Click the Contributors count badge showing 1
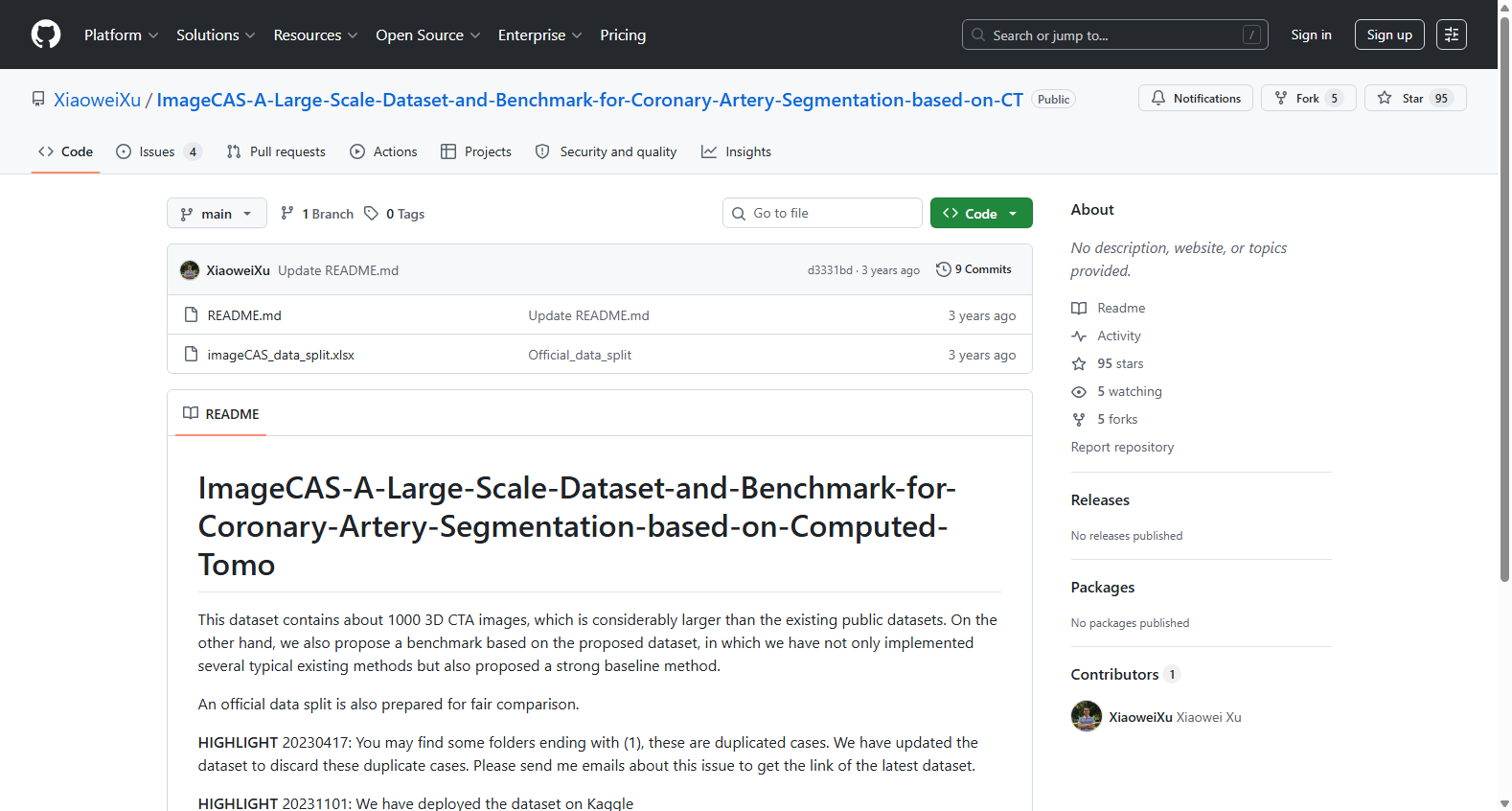1512x811 pixels. pos(1172,674)
